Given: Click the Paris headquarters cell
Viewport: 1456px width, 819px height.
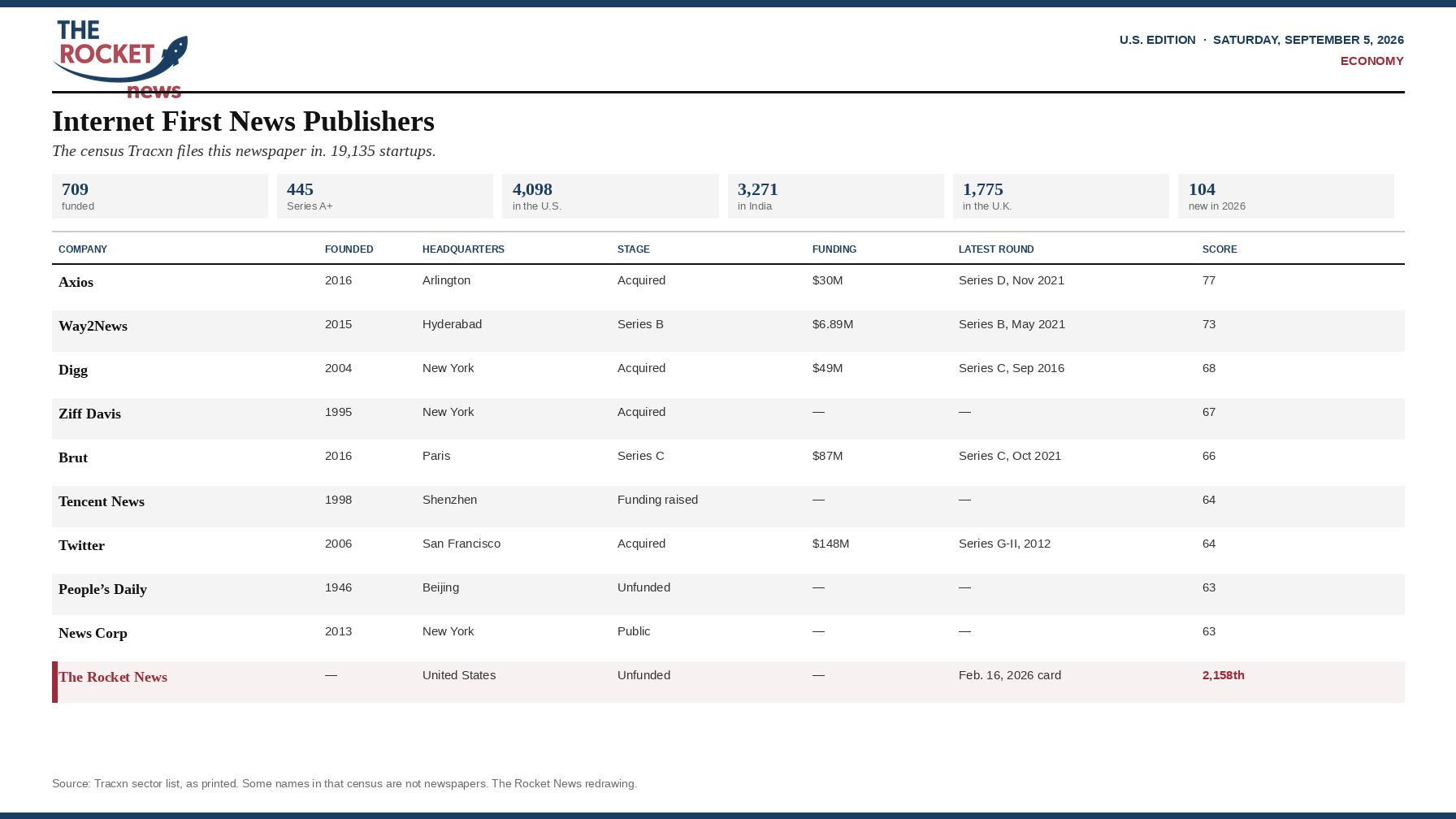Looking at the screenshot, I should (436, 456).
